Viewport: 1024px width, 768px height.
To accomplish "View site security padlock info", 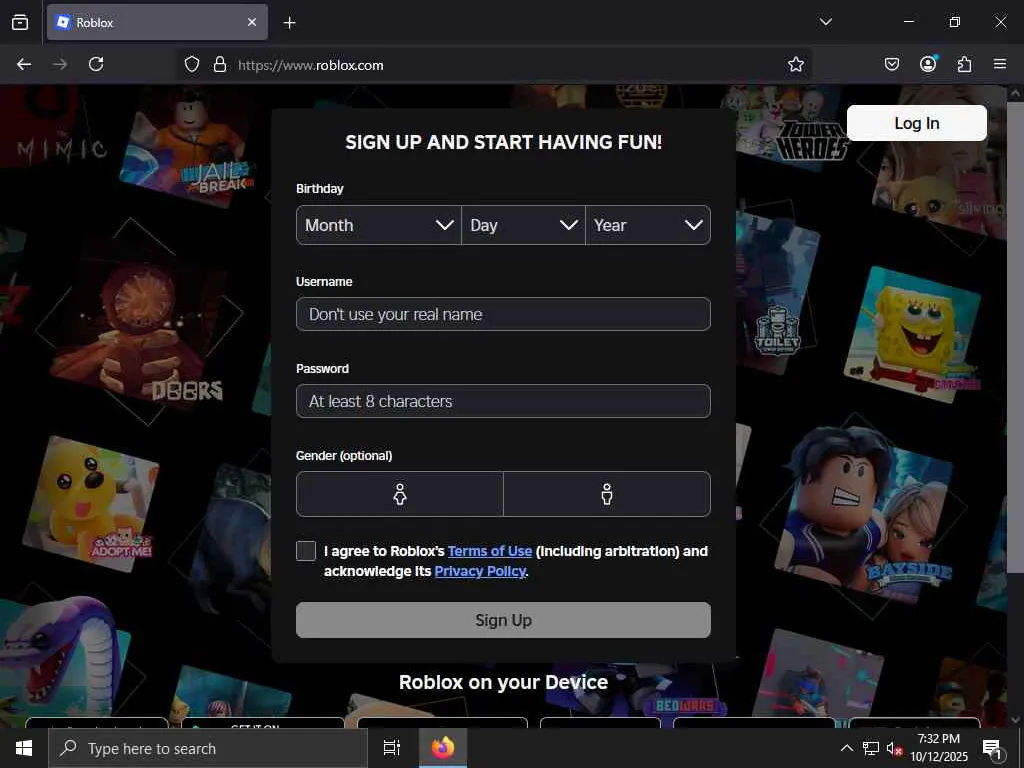I will point(220,64).
